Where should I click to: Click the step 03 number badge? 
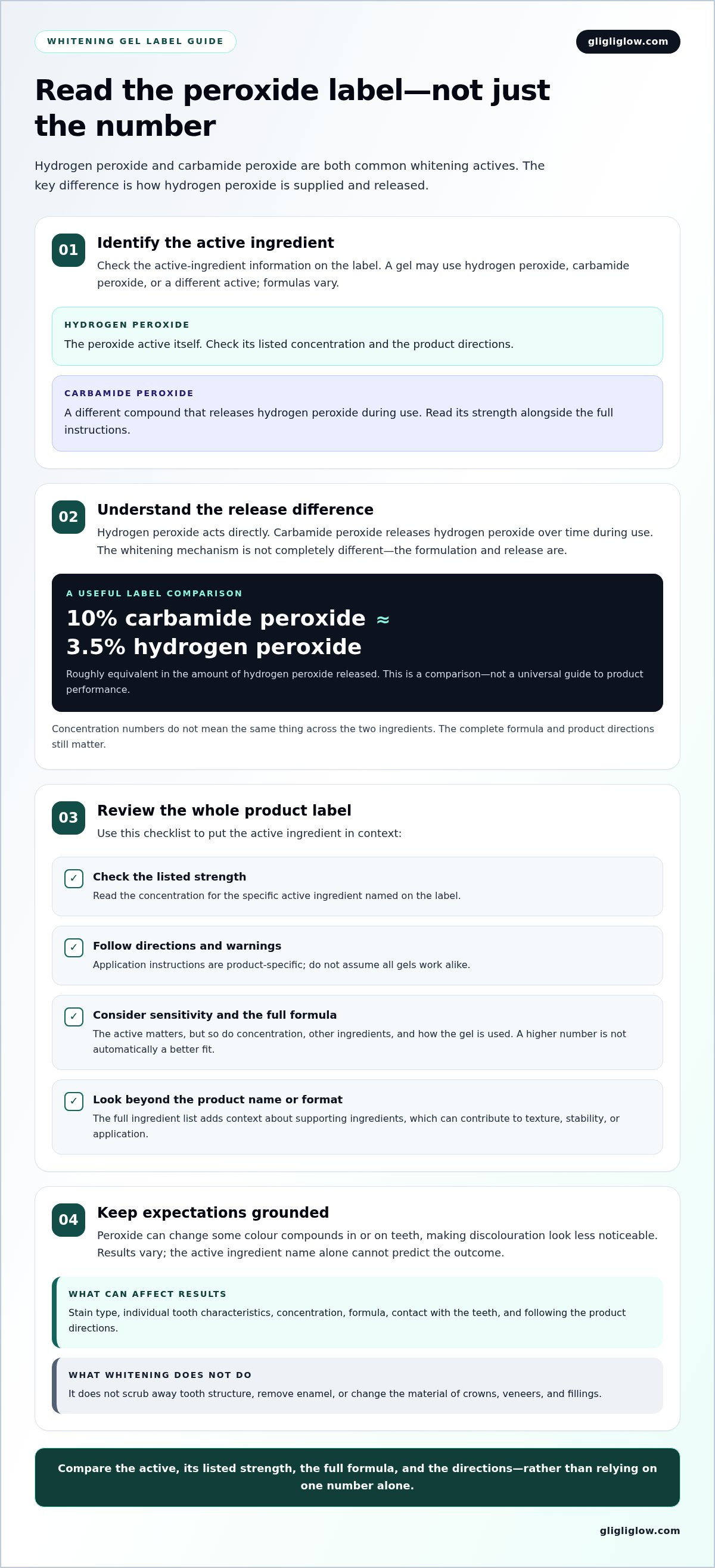click(68, 817)
